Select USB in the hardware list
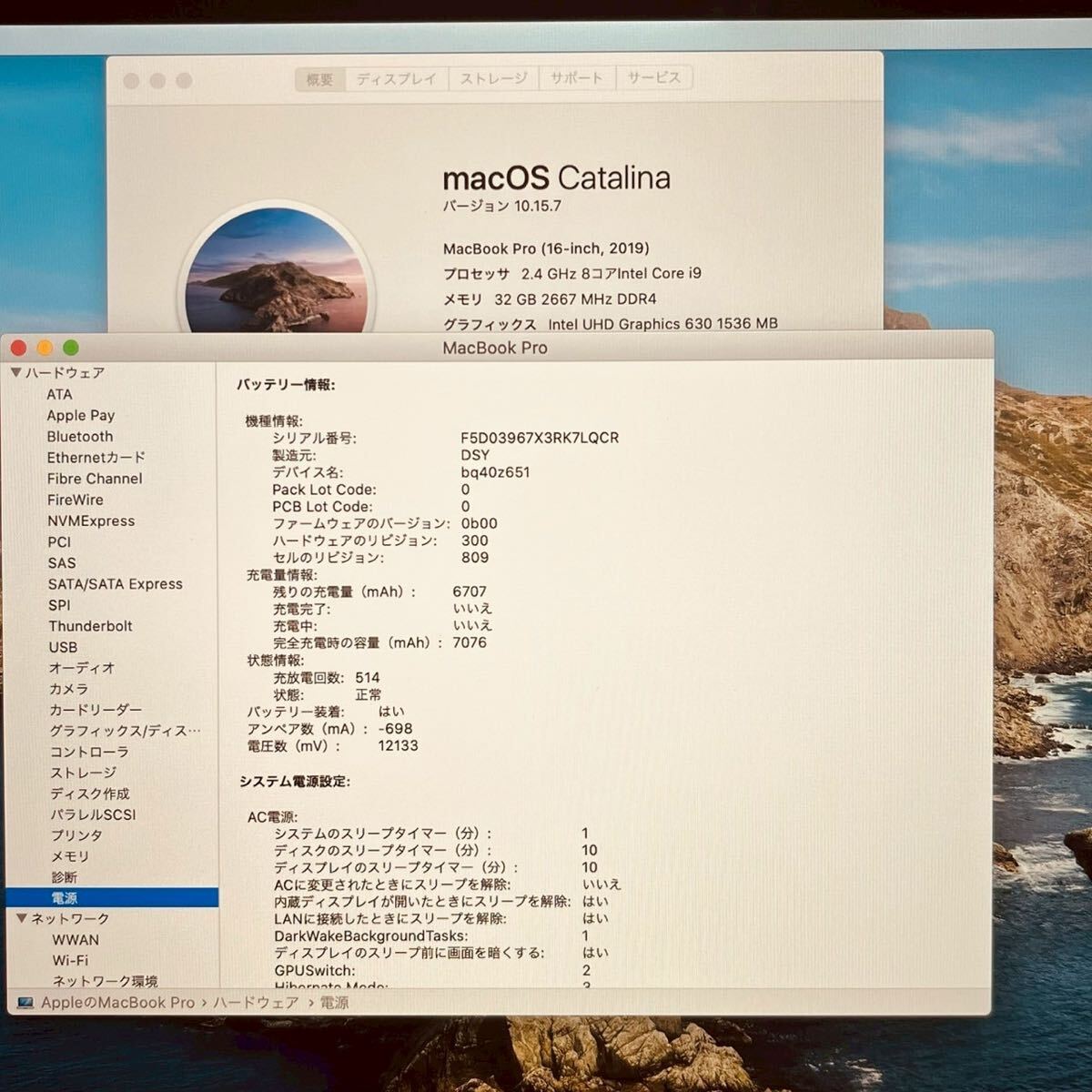This screenshot has height=1092, width=1092. tap(63, 647)
